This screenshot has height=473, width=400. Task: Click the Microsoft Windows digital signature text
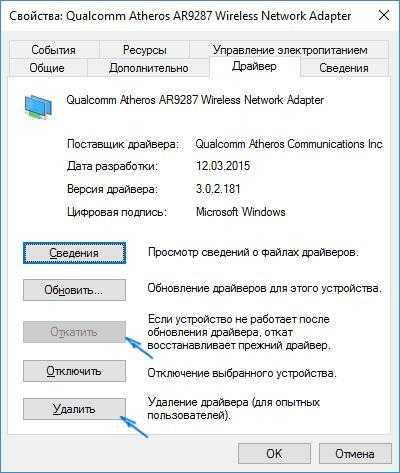(241, 212)
